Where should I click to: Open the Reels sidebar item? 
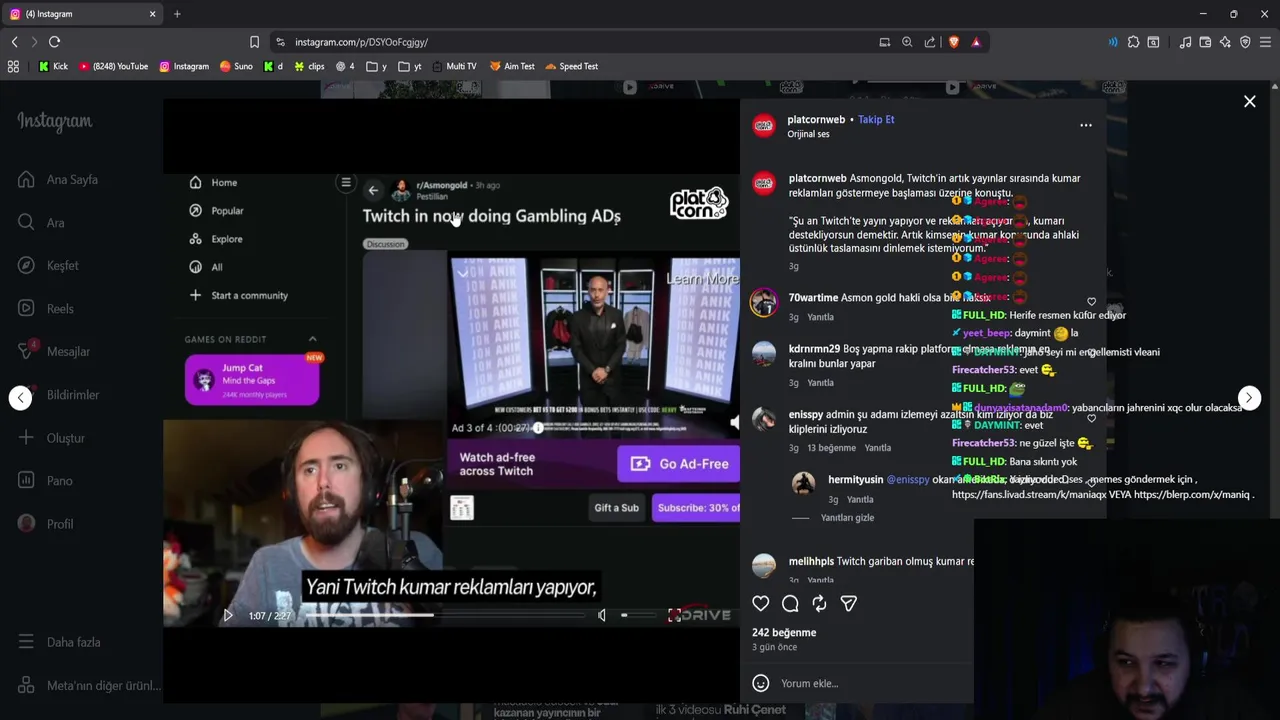coord(46,308)
